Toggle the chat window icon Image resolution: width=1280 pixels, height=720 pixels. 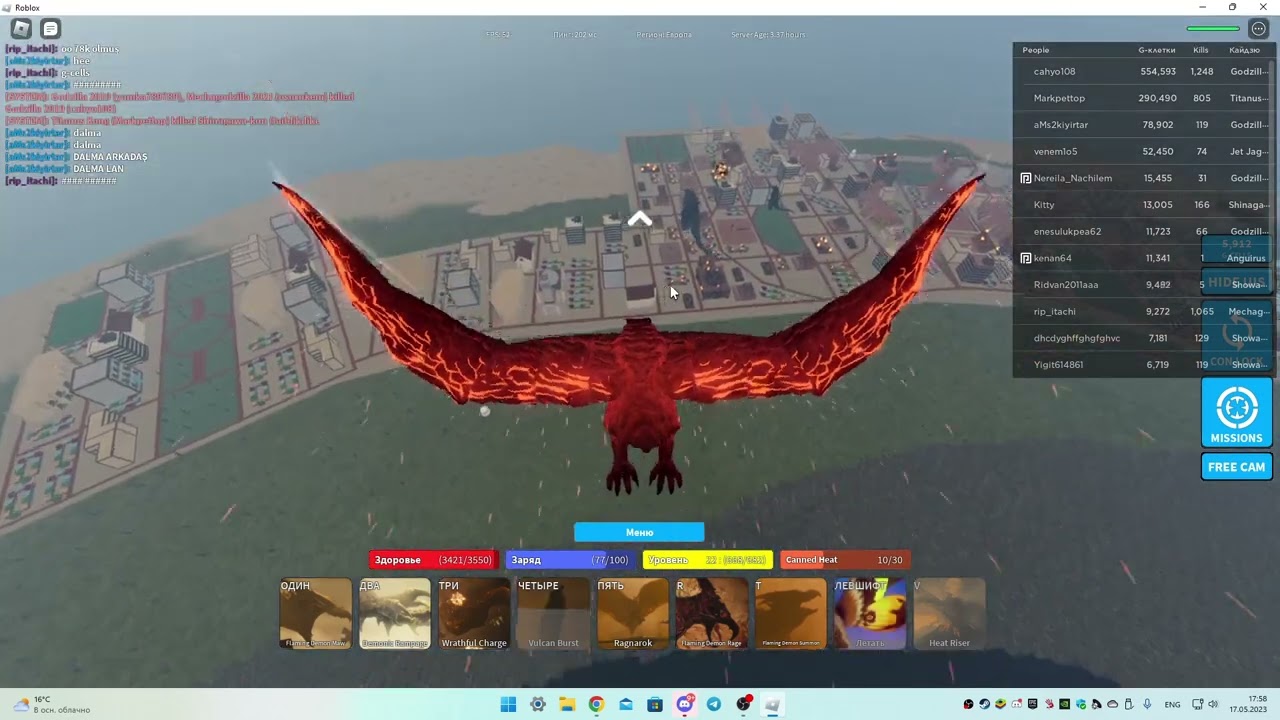click(50, 29)
